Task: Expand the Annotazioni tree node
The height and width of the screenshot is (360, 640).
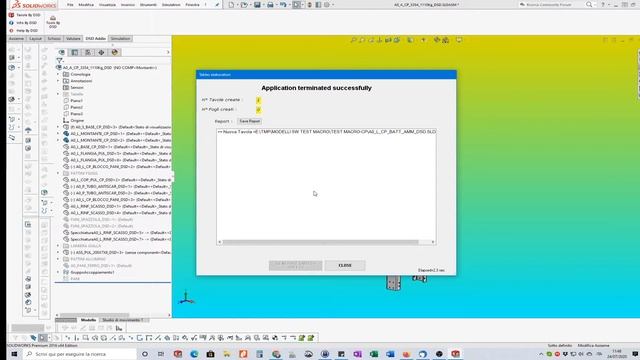Action: pyautogui.click(x=58, y=81)
